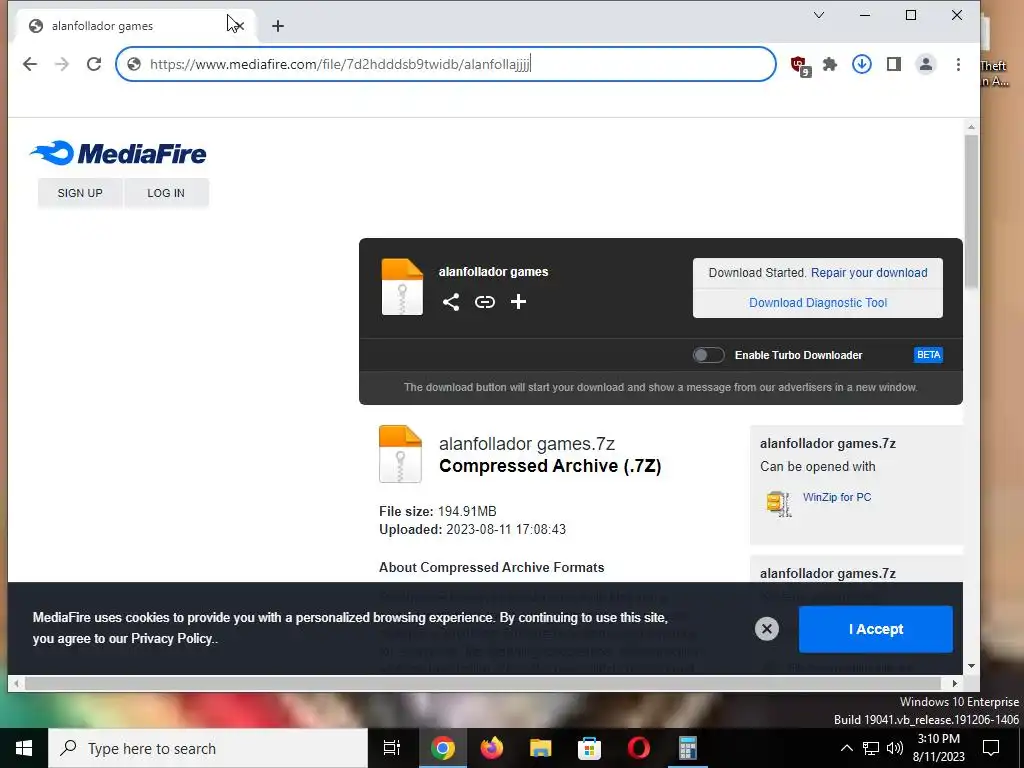Image resolution: width=1024 pixels, height=768 pixels.
Task: Launch Opera from the taskbar
Action: (x=639, y=748)
